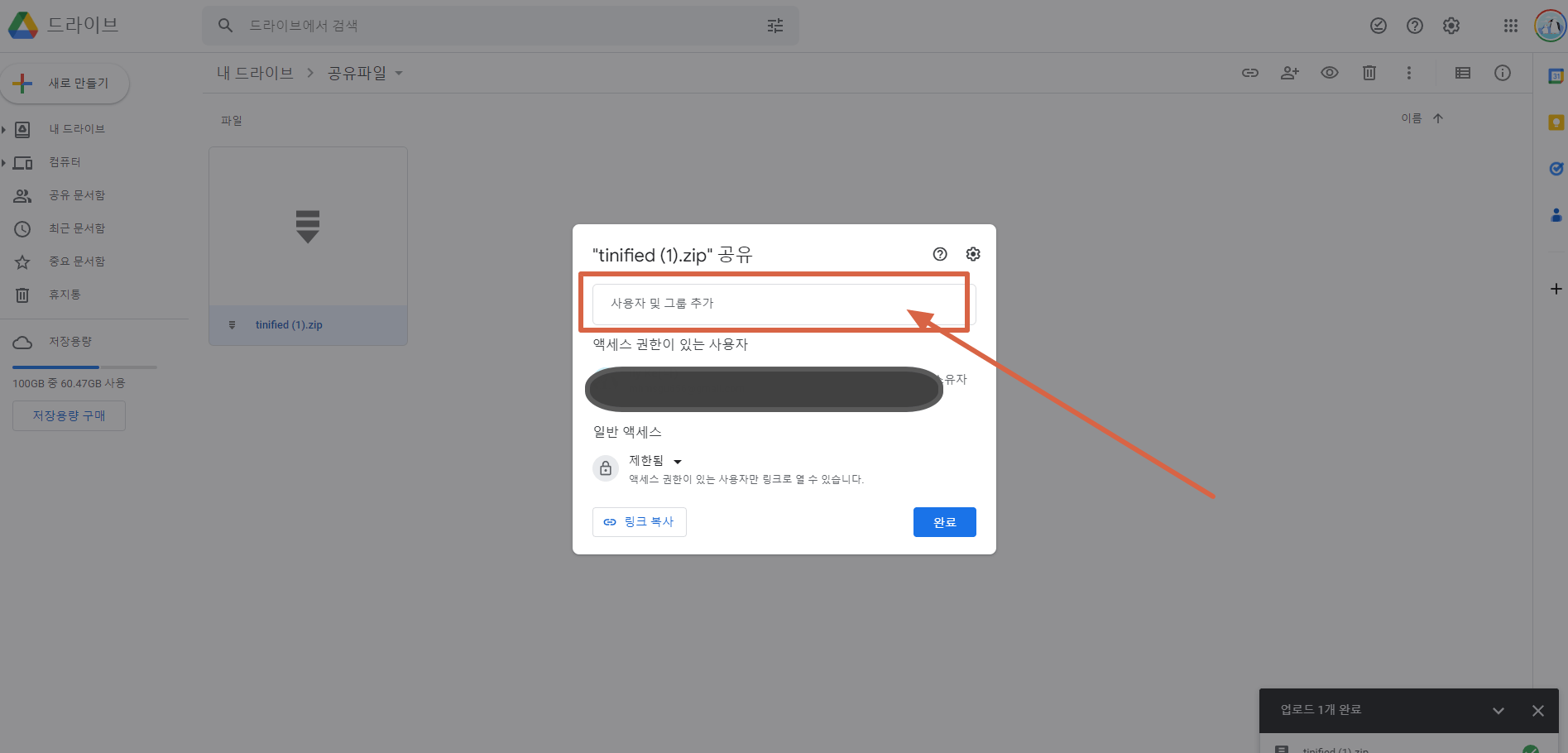Screen dimensions: 1568x753
Task: Switch Drive view with list layout icon
Action: (x=1462, y=73)
